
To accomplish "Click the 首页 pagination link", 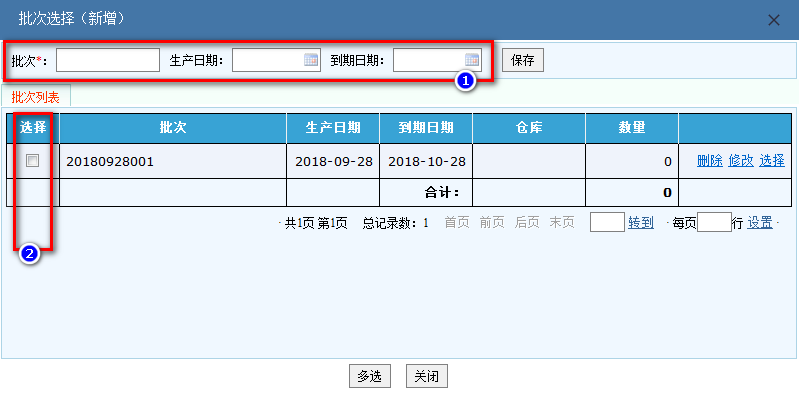I will [x=457, y=223].
